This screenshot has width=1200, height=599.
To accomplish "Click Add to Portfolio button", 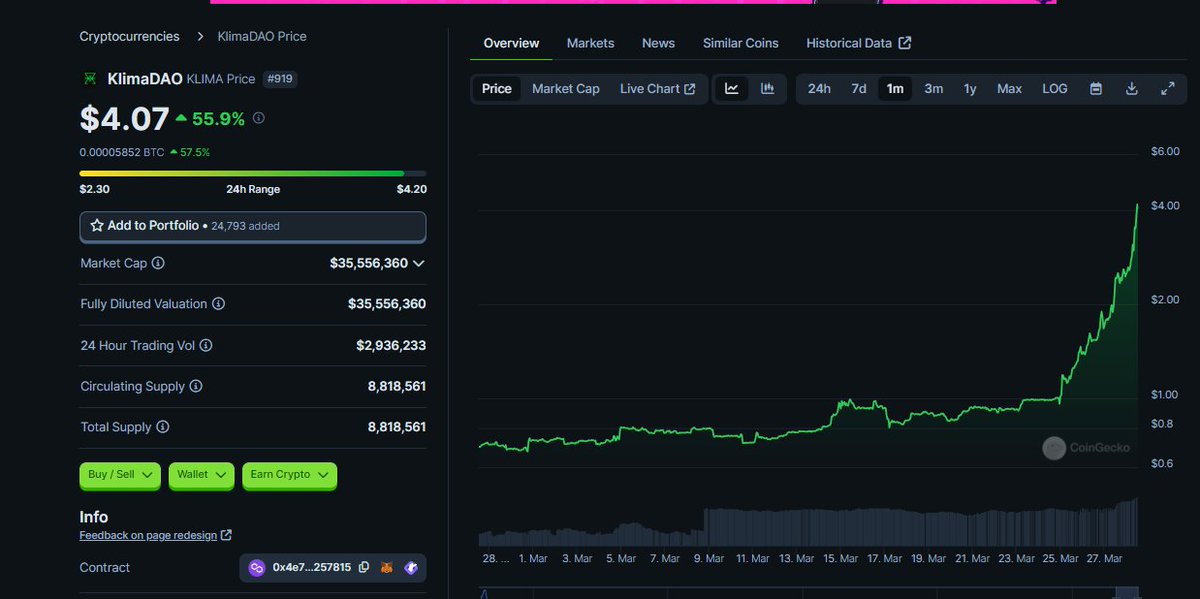I will coord(253,226).
